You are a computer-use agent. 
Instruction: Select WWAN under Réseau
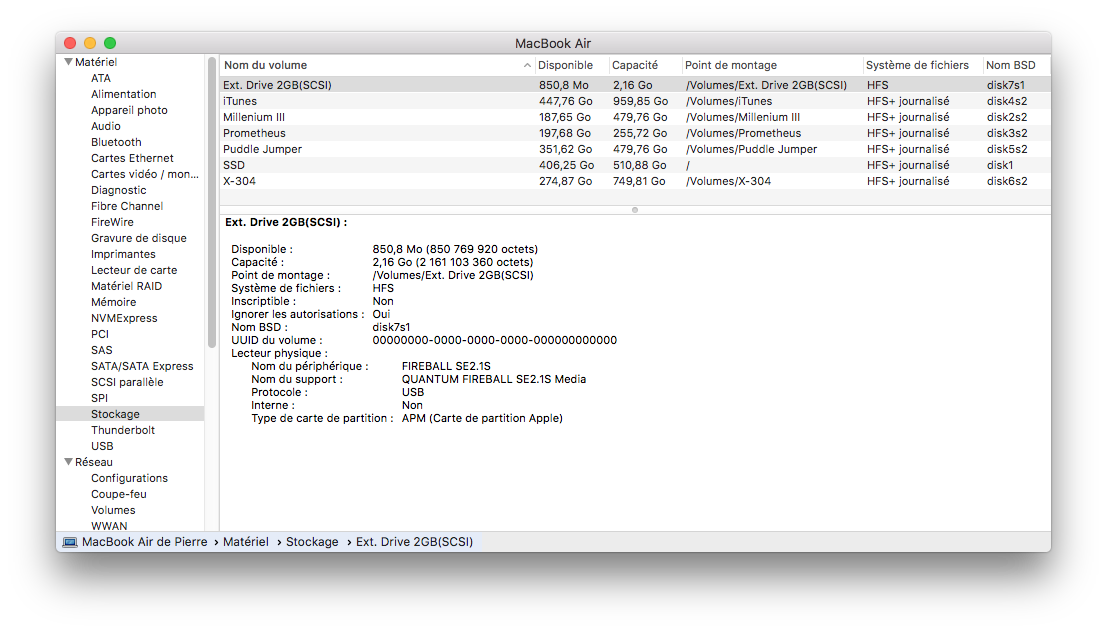[109, 526]
